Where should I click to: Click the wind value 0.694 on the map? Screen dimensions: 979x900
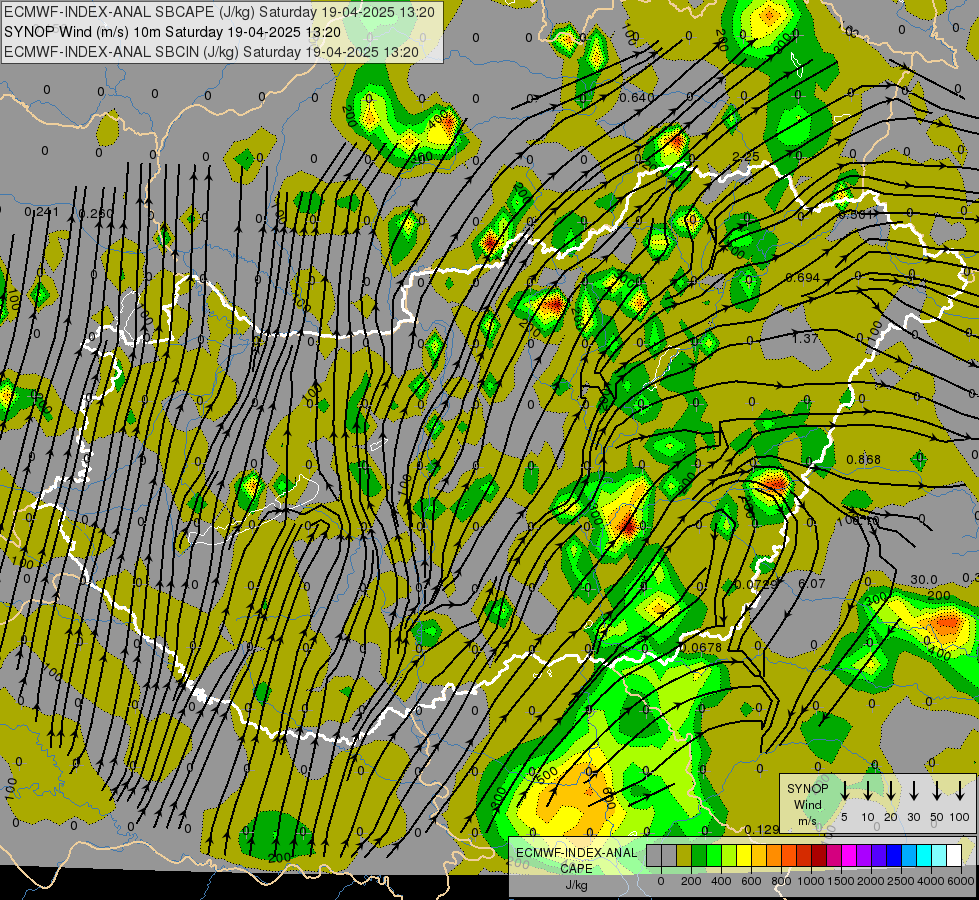[x=802, y=277]
